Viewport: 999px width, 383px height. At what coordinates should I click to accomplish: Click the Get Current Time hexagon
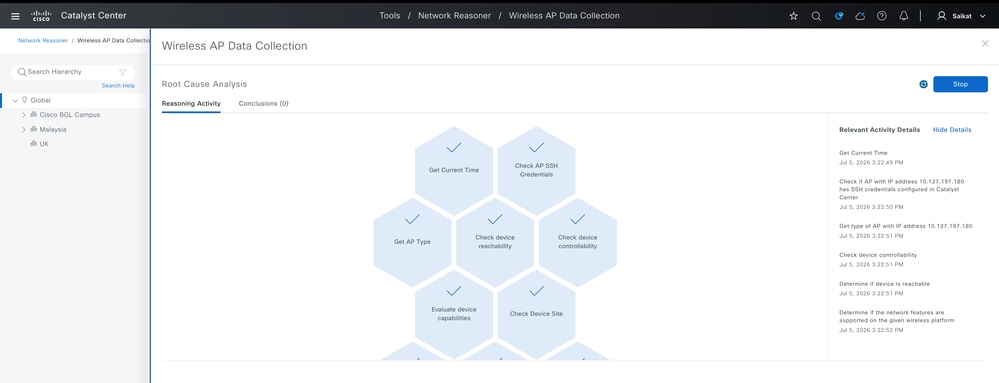tap(454, 170)
